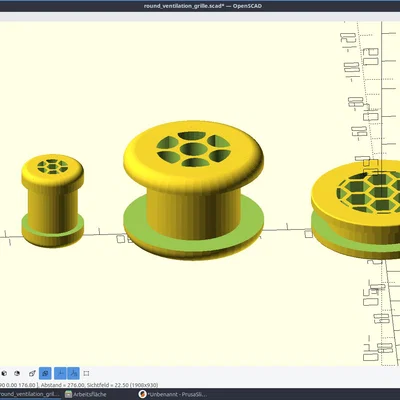Open the round_ventilation_gril... taskbar window
The width and height of the screenshot is (400, 400).
(x=30, y=394)
